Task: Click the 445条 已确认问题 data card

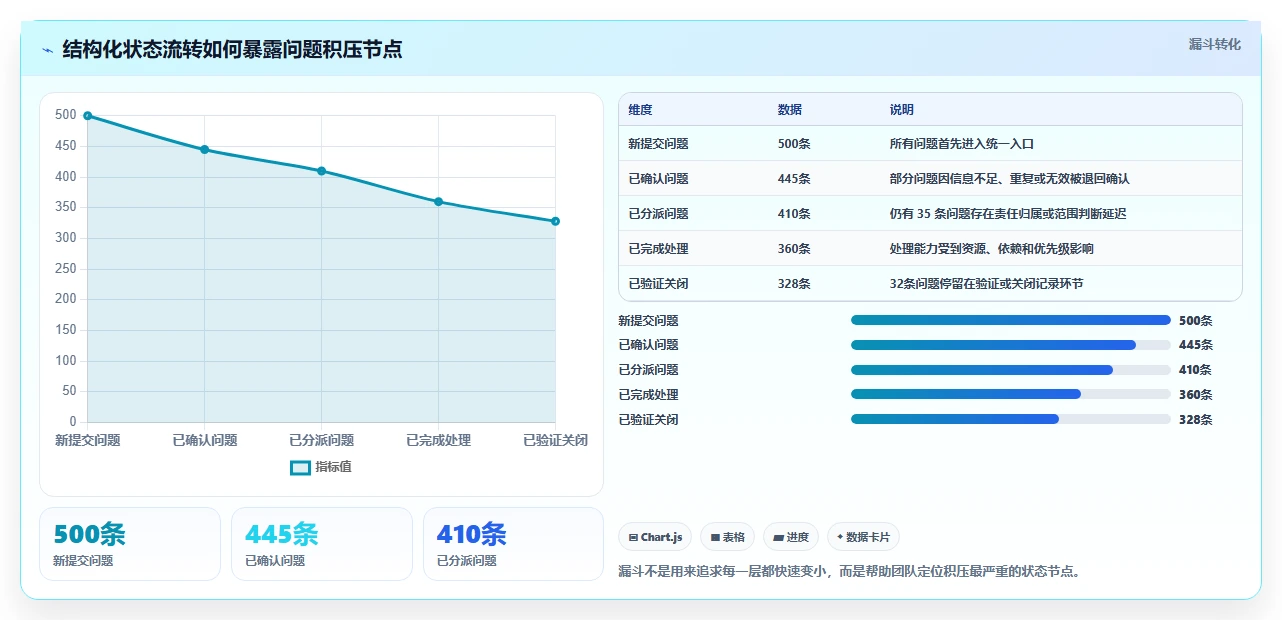Action: pos(322,544)
